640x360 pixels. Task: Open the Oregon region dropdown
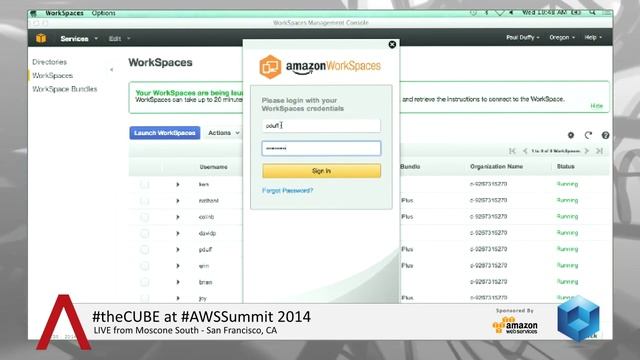562,37
